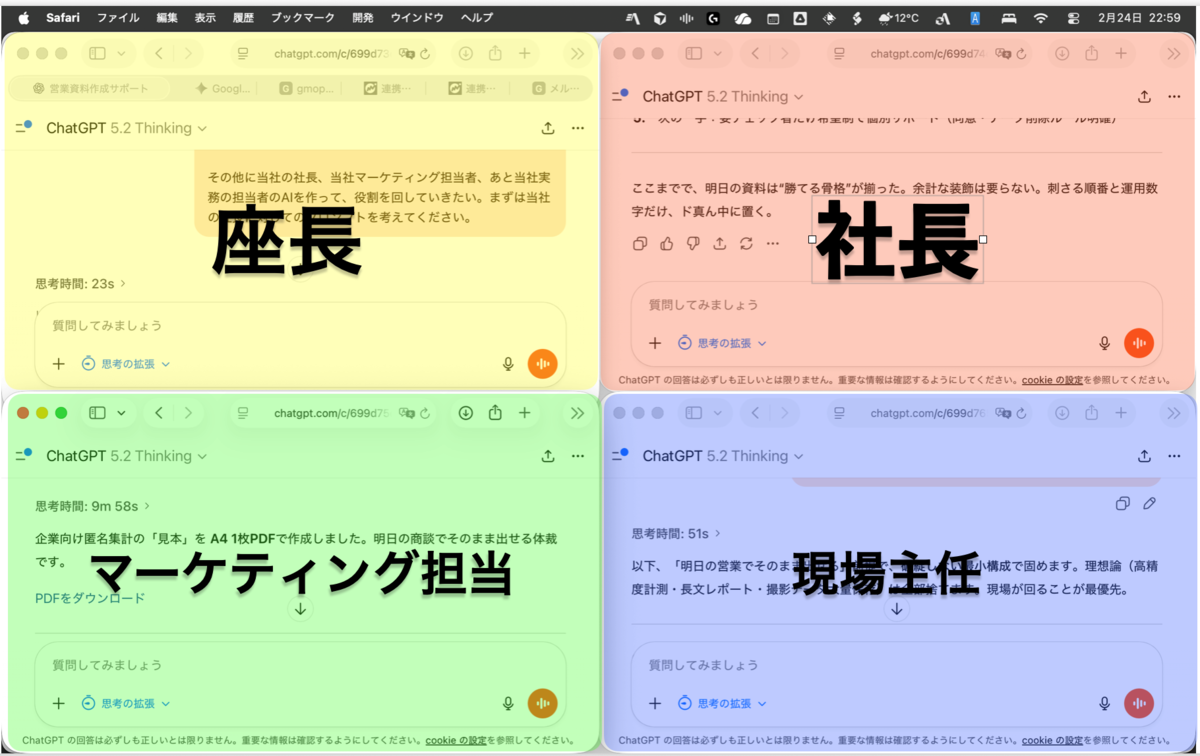
Task: Toggle Safari sidebar in green window
Action: pos(97,413)
